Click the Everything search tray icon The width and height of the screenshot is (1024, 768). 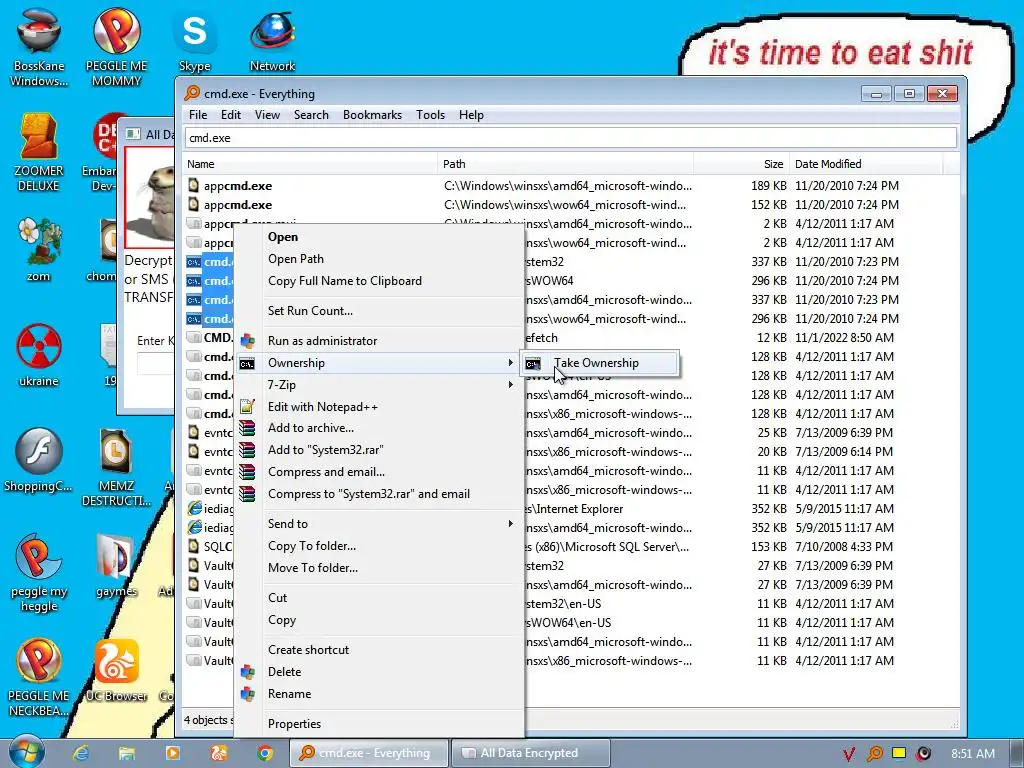click(x=874, y=754)
